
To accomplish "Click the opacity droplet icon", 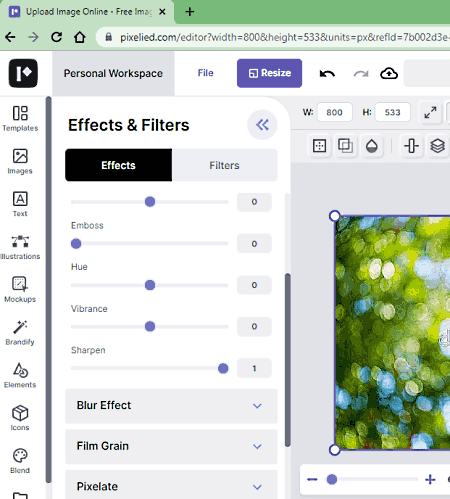I will (x=372, y=146).
